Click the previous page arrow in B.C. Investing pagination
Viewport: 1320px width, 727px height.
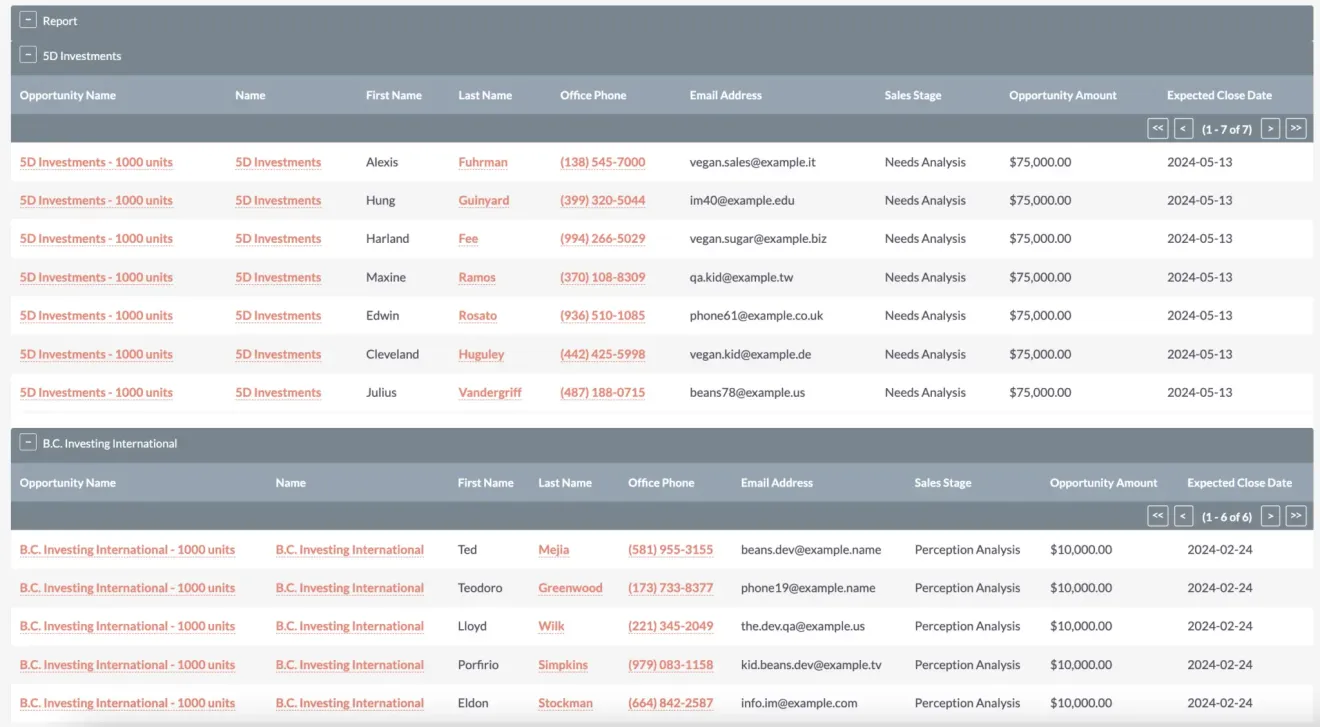coord(1183,515)
